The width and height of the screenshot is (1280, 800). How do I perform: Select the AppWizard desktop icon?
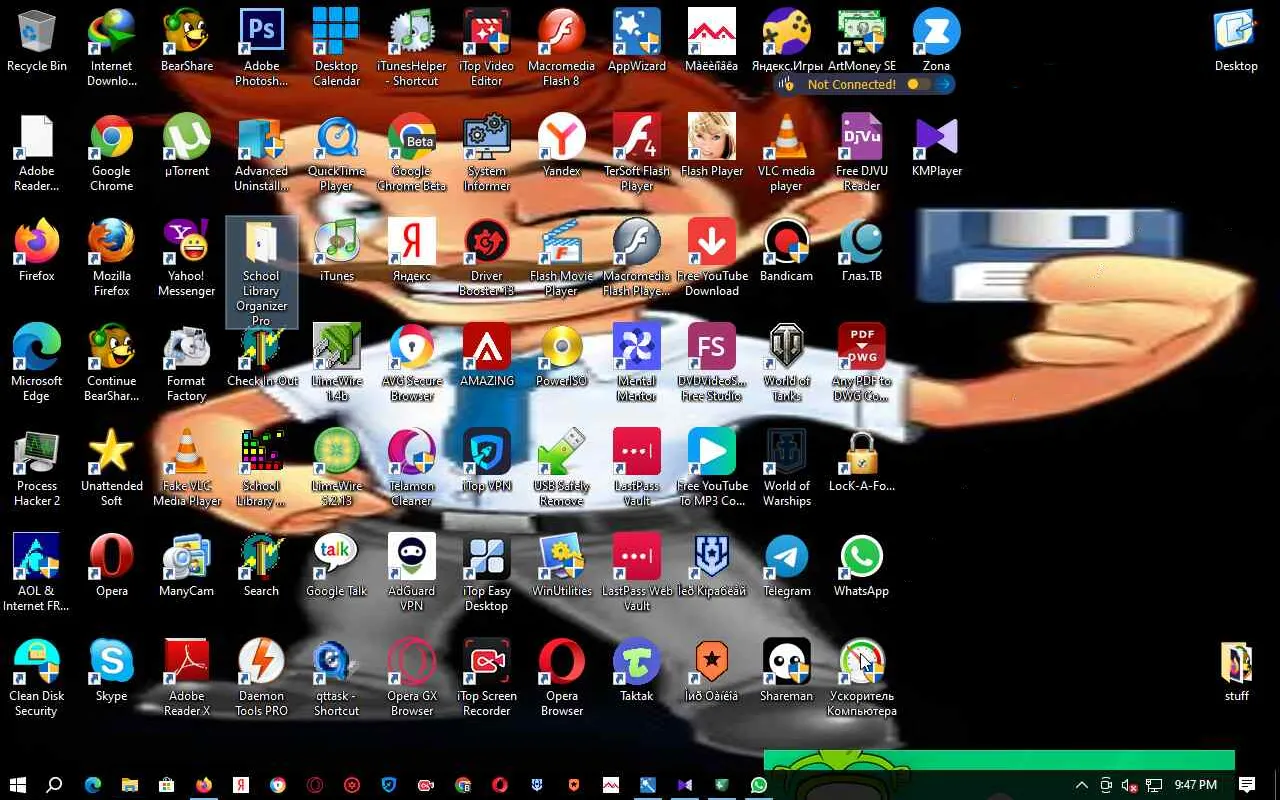click(x=636, y=42)
